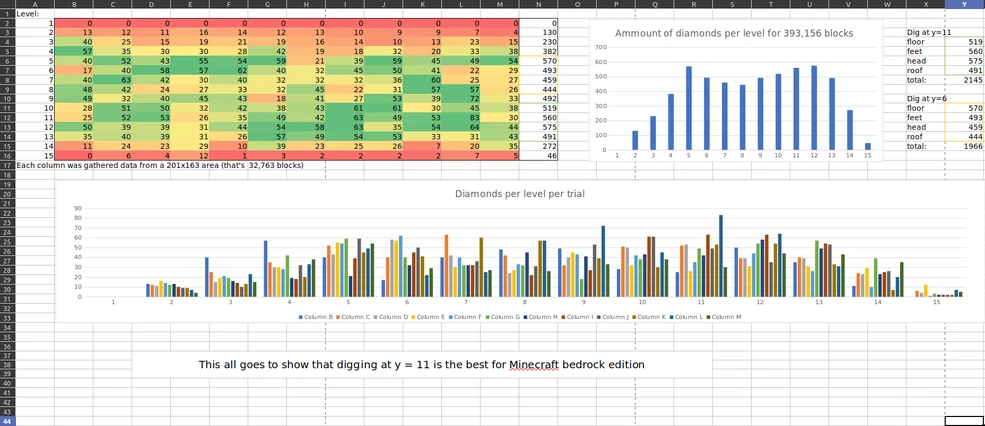Screen dimensions: 985x426
Task: Click the 'Diamonds per level per trial' chart title
Action: click(x=520, y=194)
